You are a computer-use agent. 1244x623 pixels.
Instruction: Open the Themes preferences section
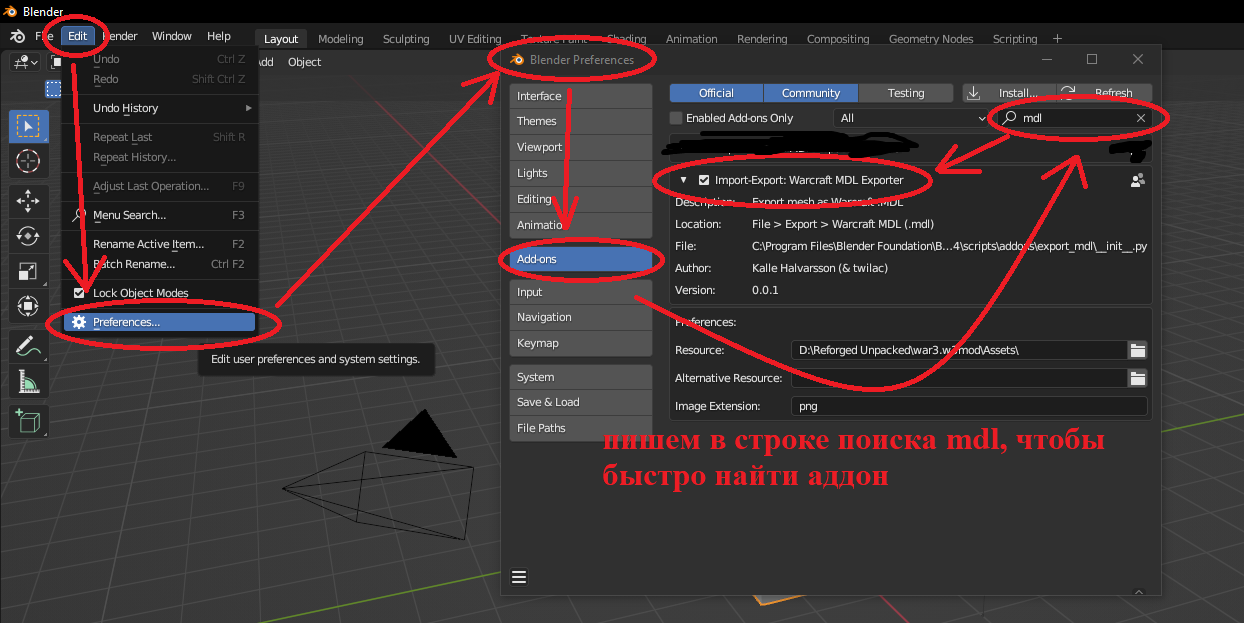point(581,121)
